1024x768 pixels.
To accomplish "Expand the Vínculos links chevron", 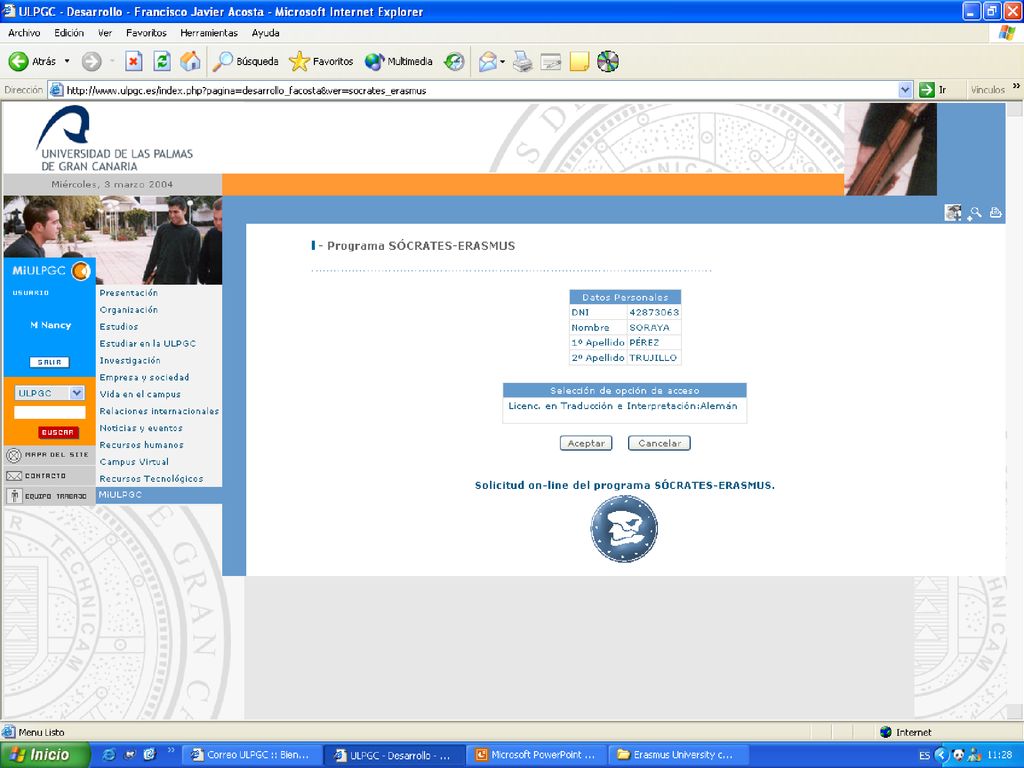I will click(x=1016, y=86).
